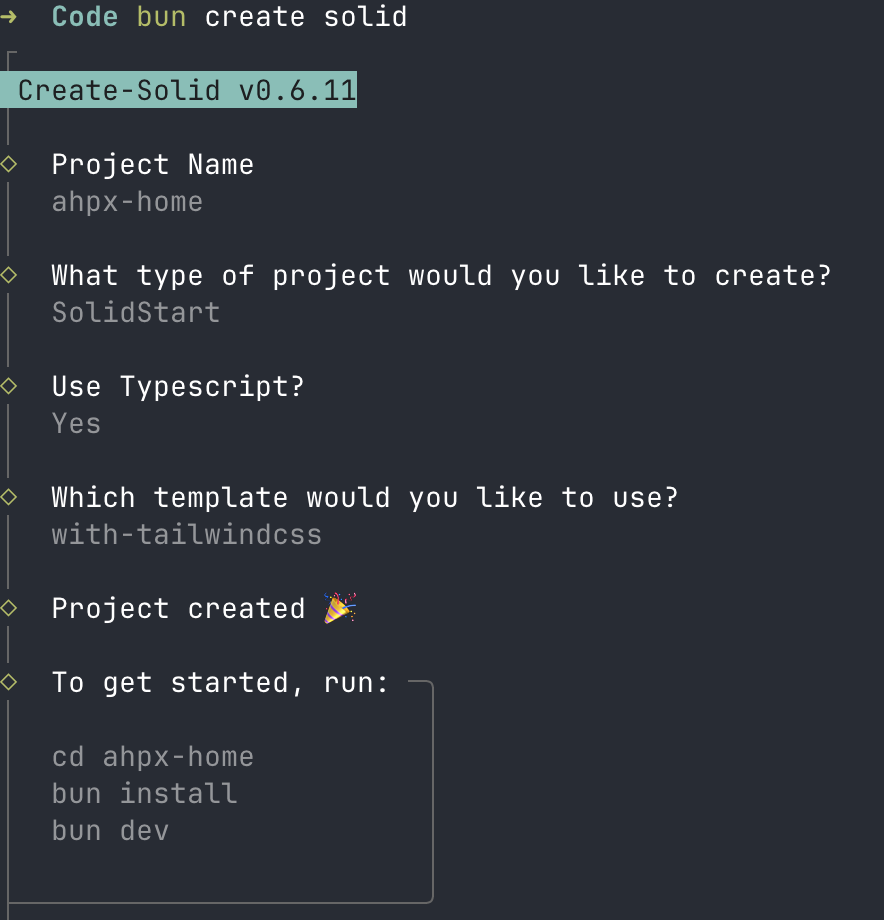Click the "cd ahpx-home" command line
The width and height of the screenshot is (884, 920).
click(x=153, y=757)
